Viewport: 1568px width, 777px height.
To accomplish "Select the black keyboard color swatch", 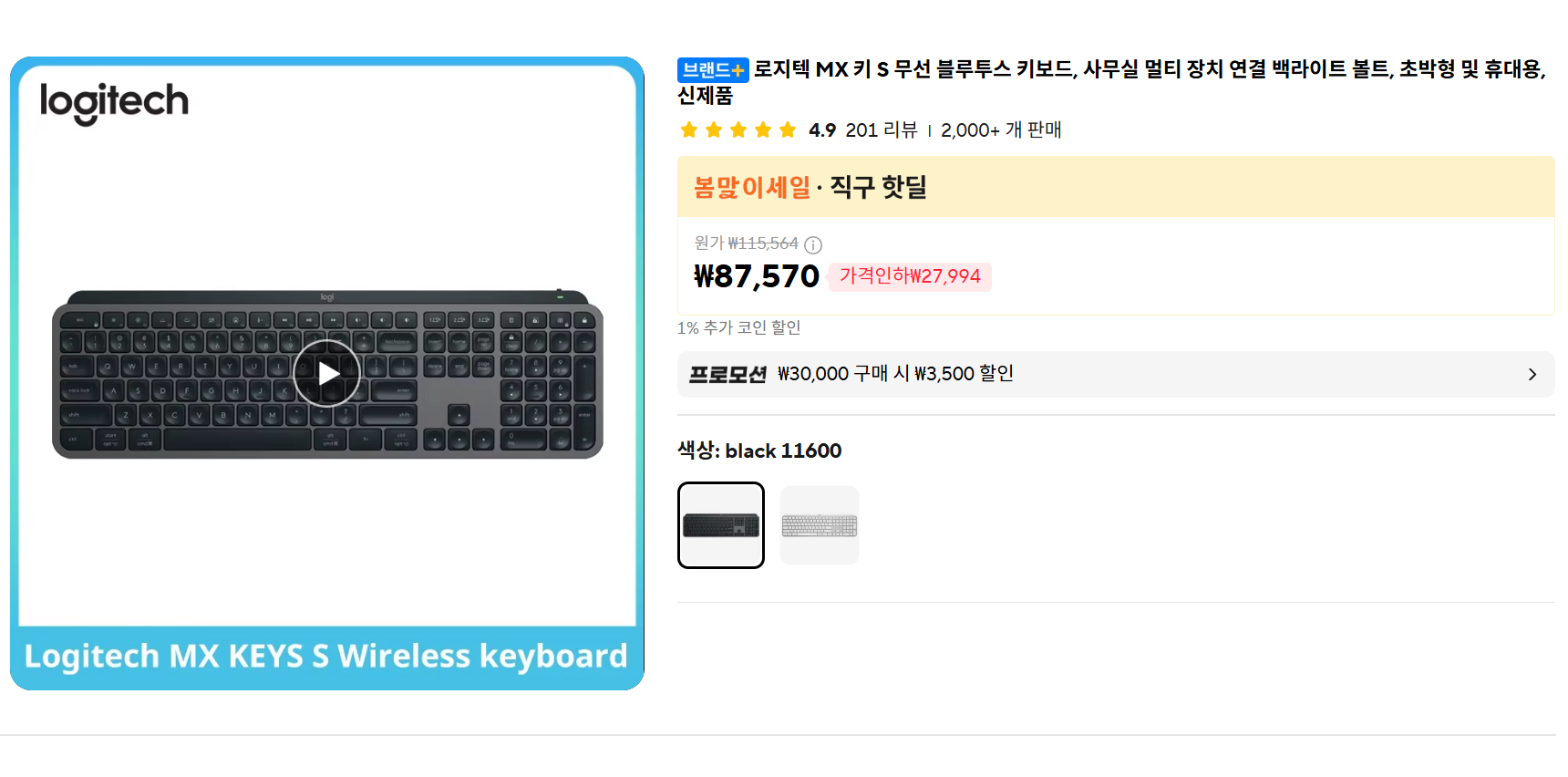I will pos(721,525).
